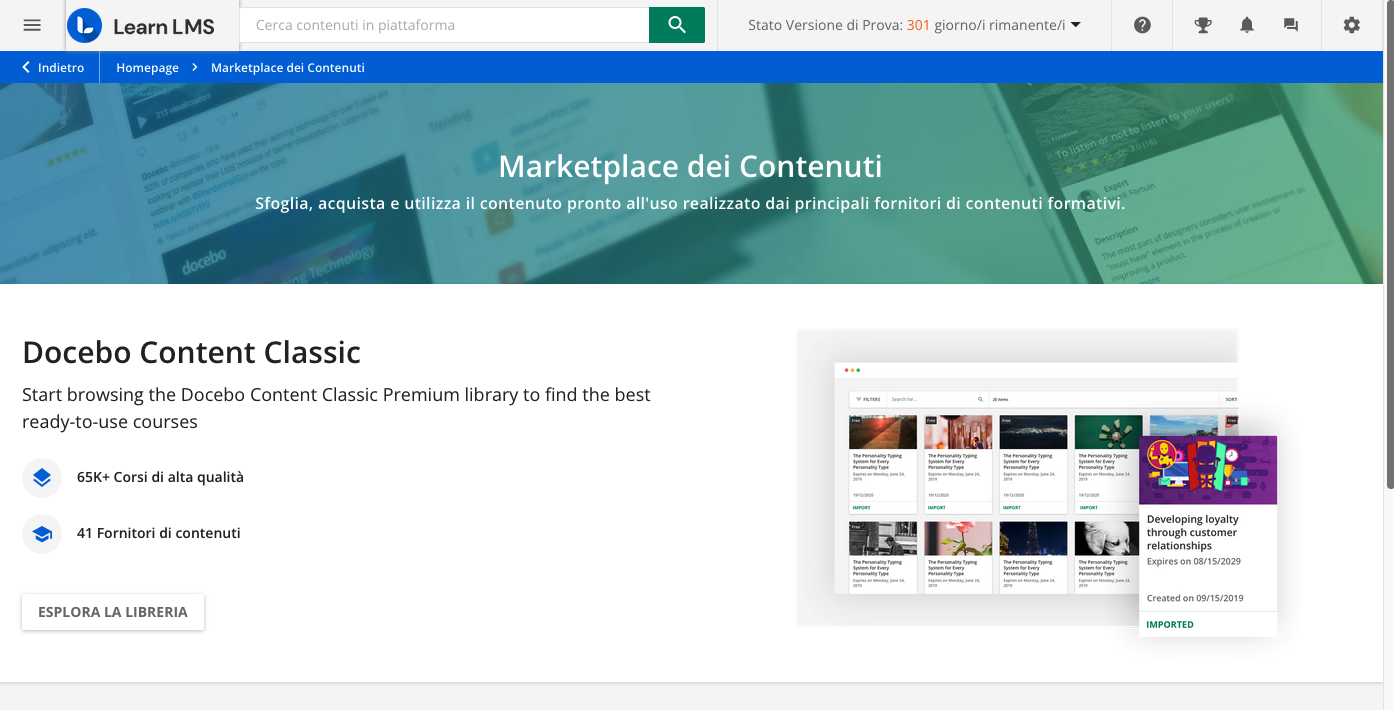Click the stacked layers courses icon

coord(42,477)
